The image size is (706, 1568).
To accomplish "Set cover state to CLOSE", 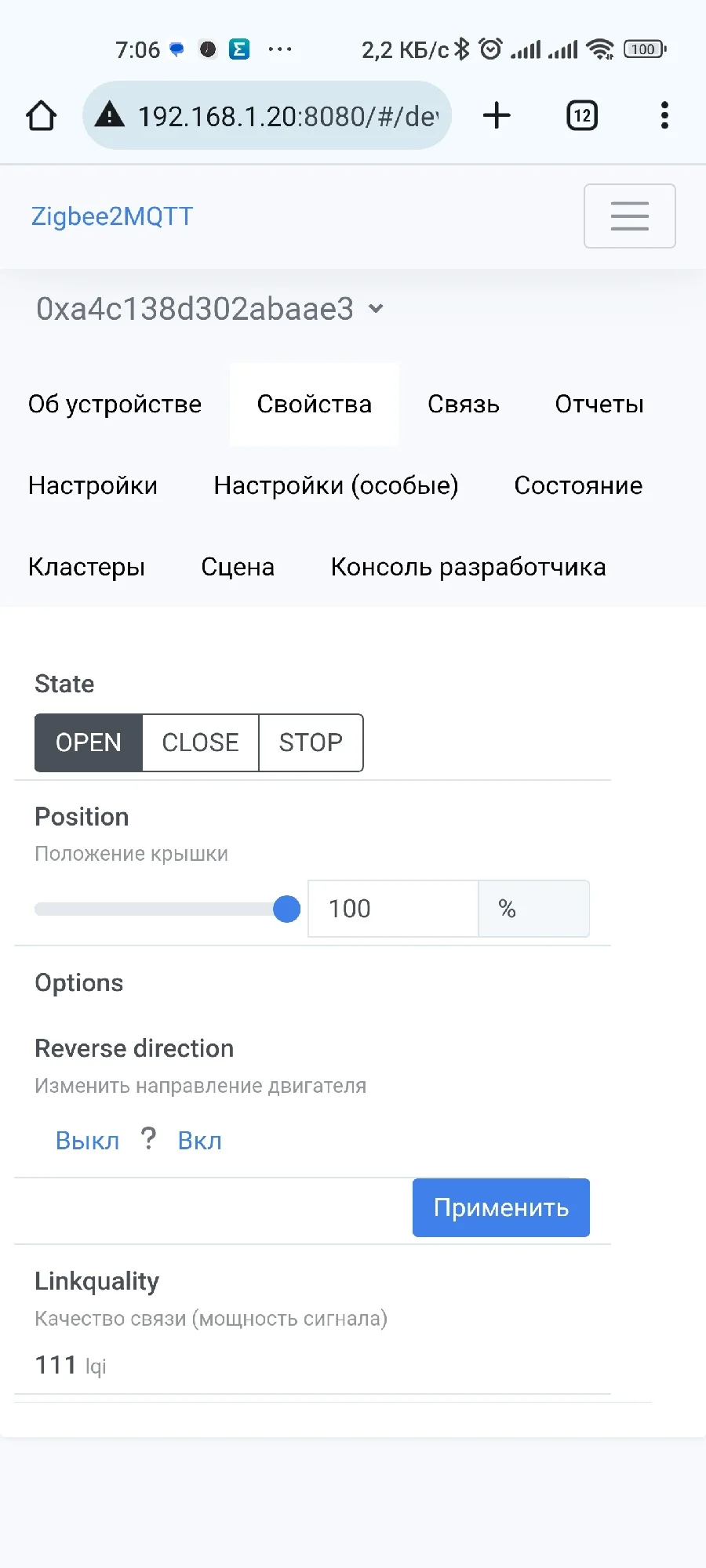I will 200,742.
